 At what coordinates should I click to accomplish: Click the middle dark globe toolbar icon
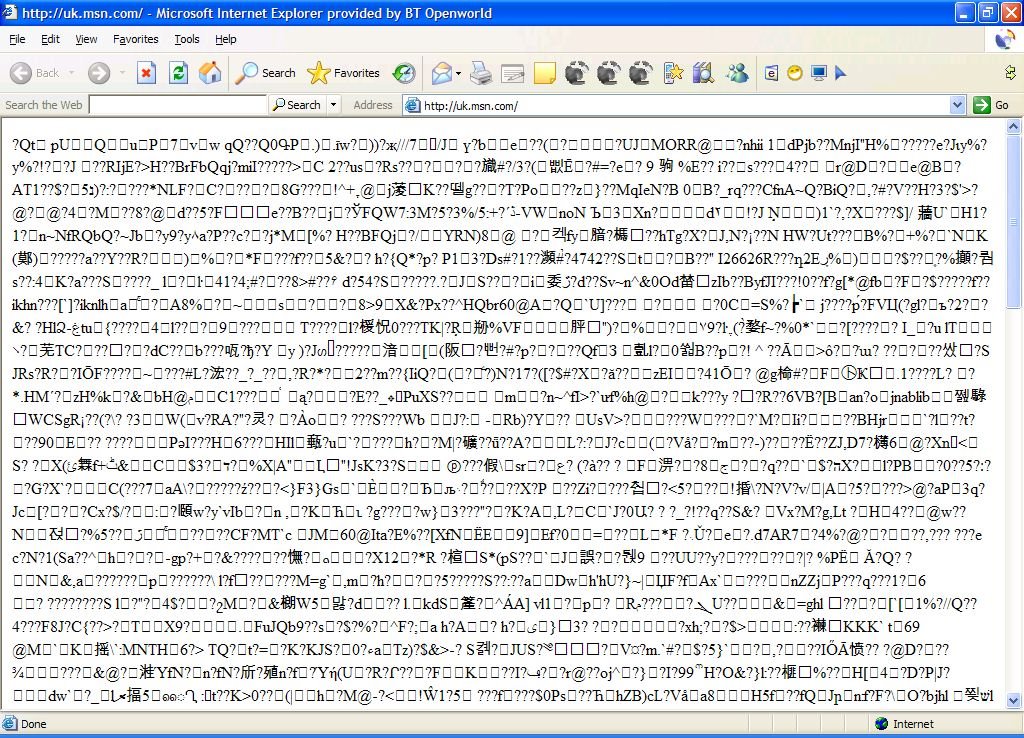[608, 73]
